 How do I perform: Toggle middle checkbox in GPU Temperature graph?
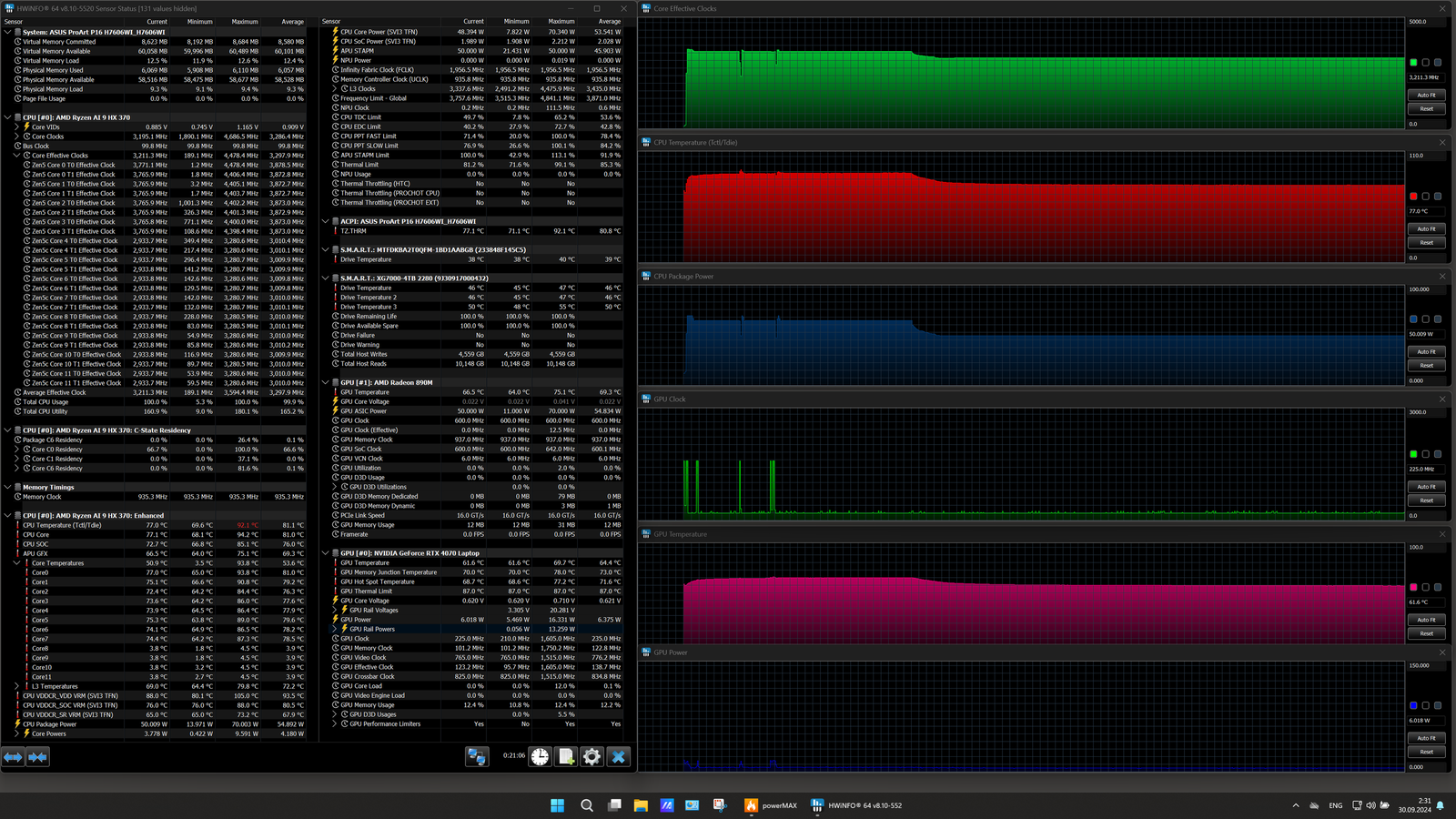1425,588
